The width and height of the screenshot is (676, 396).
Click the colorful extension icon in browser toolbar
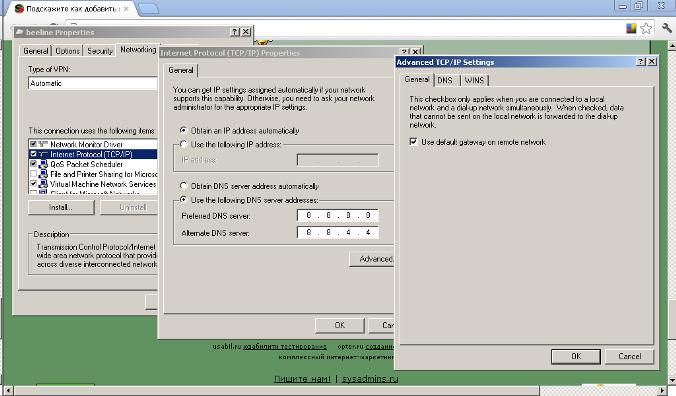click(631, 28)
